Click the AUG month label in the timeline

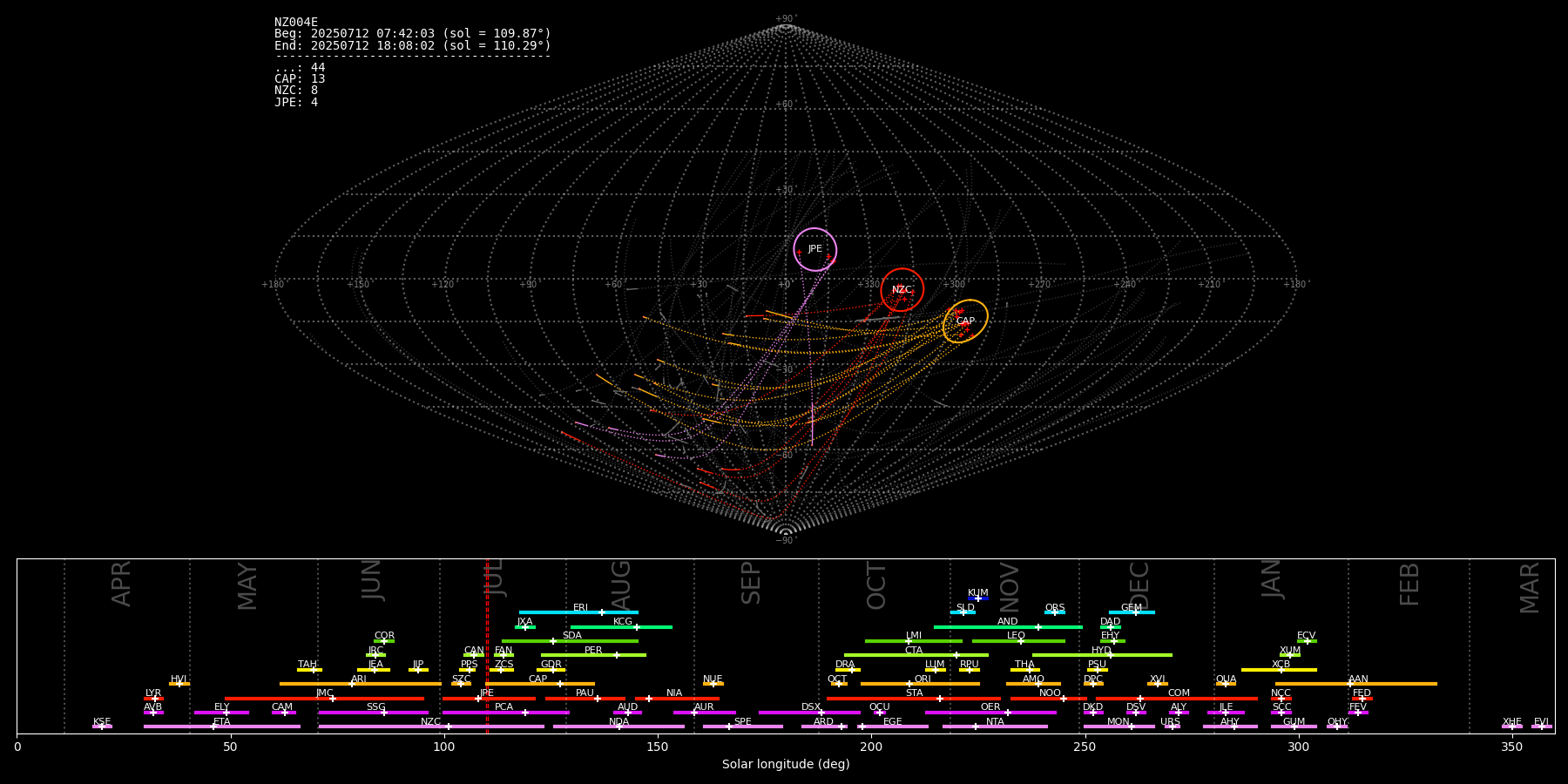pyautogui.click(x=621, y=585)
